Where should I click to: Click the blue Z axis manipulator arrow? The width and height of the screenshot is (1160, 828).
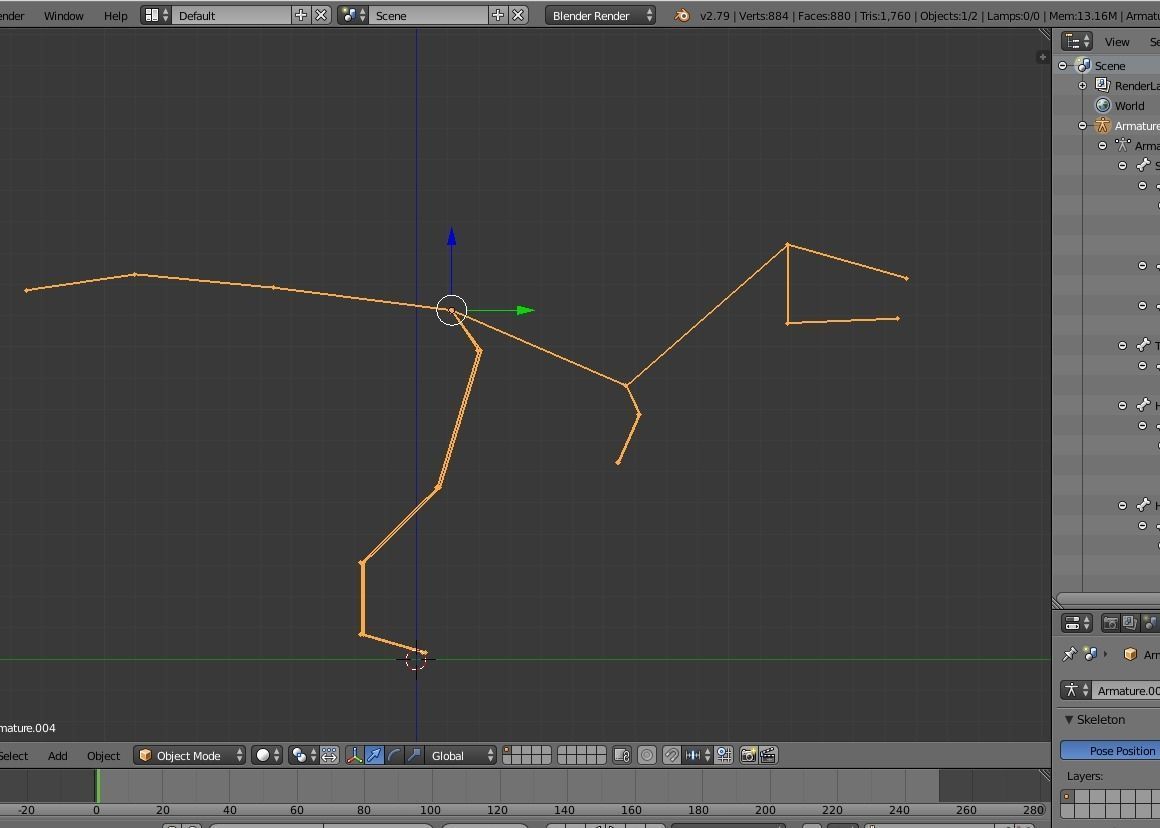click(x=451, y=236)
